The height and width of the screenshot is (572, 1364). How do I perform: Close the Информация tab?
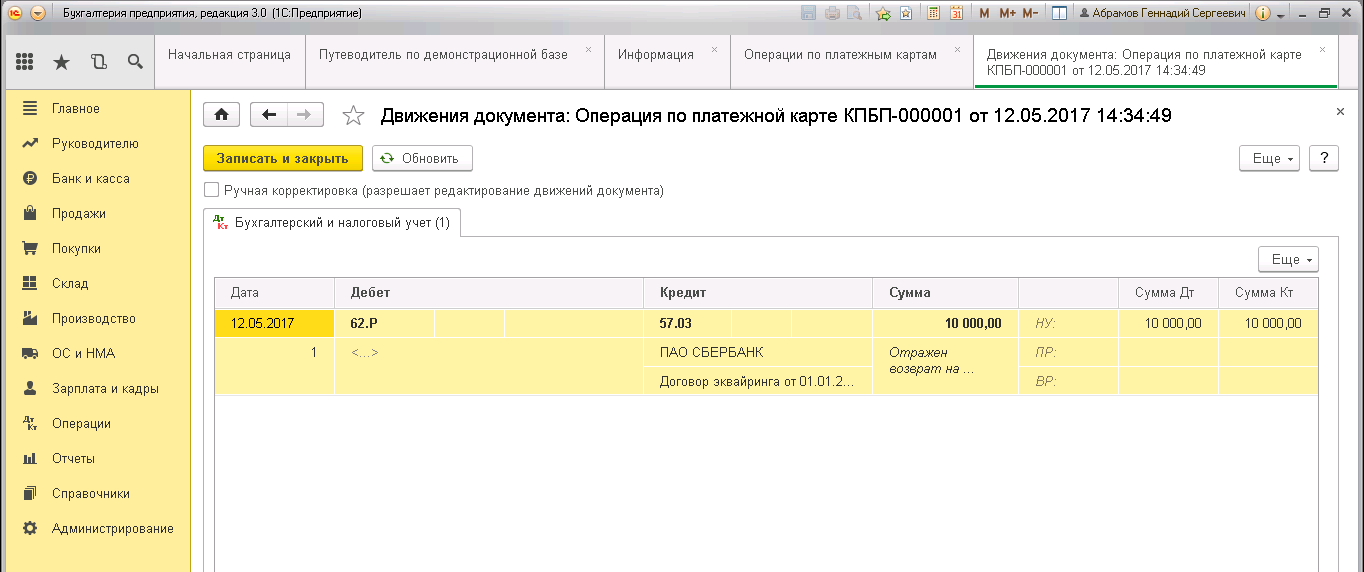click(714, 49)
